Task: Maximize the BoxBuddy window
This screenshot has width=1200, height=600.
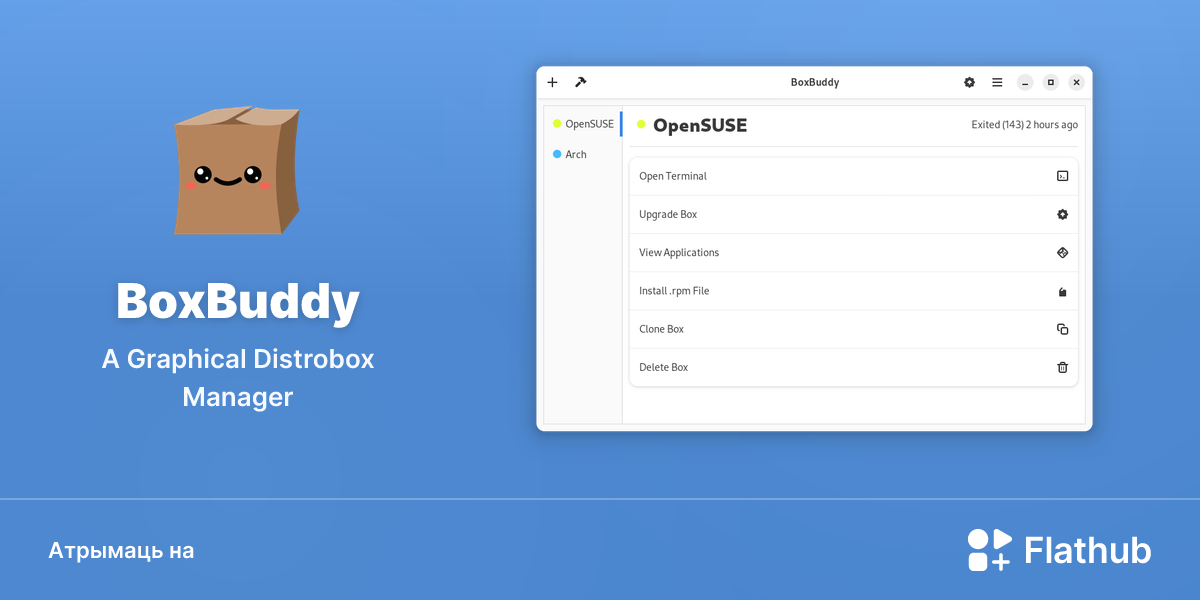Action: click(x=1050, y=82)
